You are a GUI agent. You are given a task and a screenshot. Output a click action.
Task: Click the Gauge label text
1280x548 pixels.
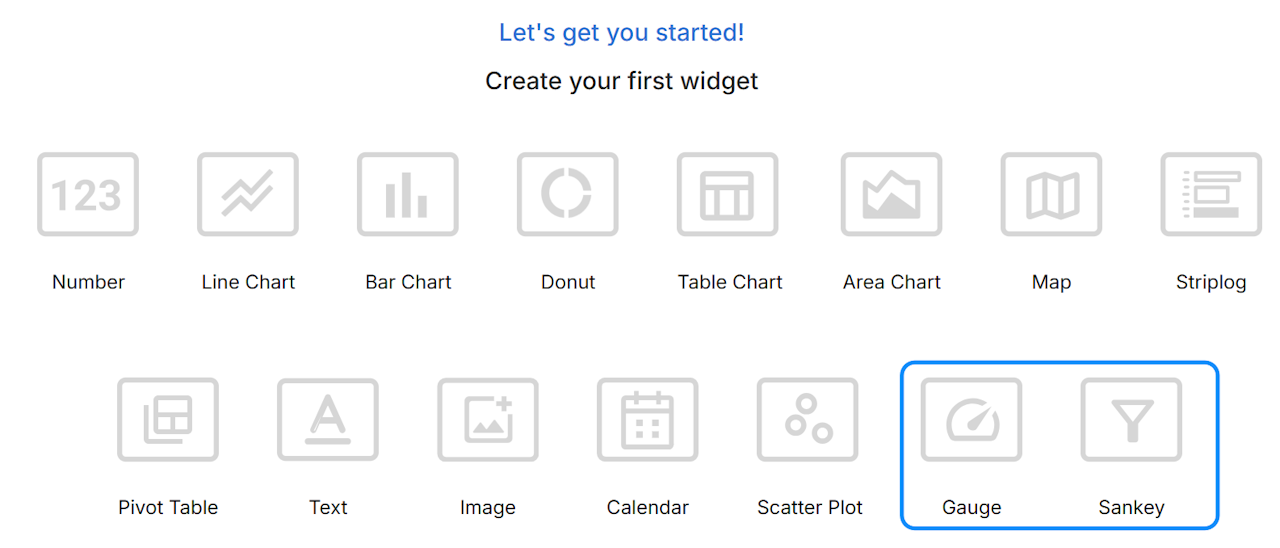[x=972, y=508]
